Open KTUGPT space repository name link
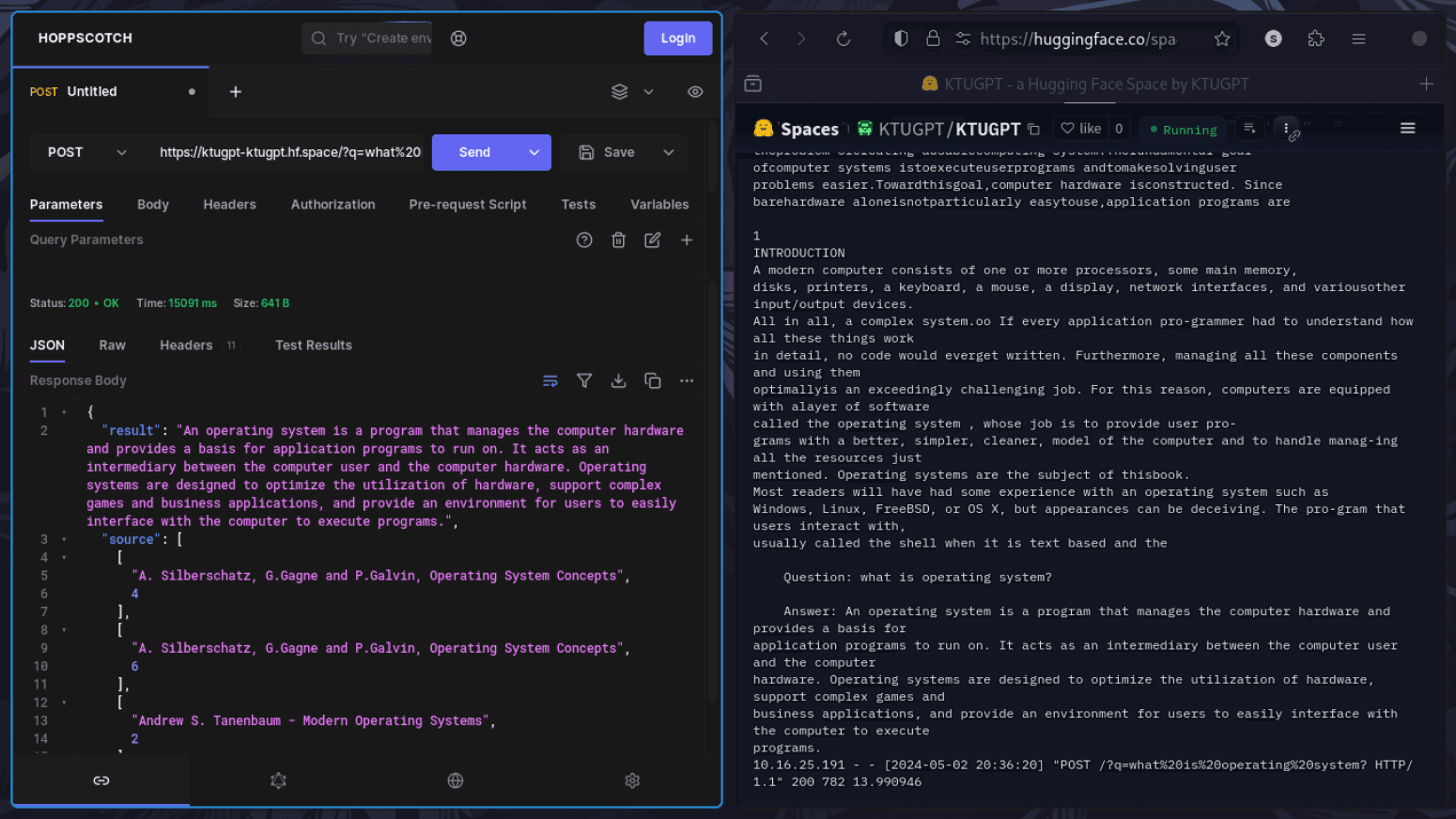Viewport: 1456px width, 819px height. (988, 130)
